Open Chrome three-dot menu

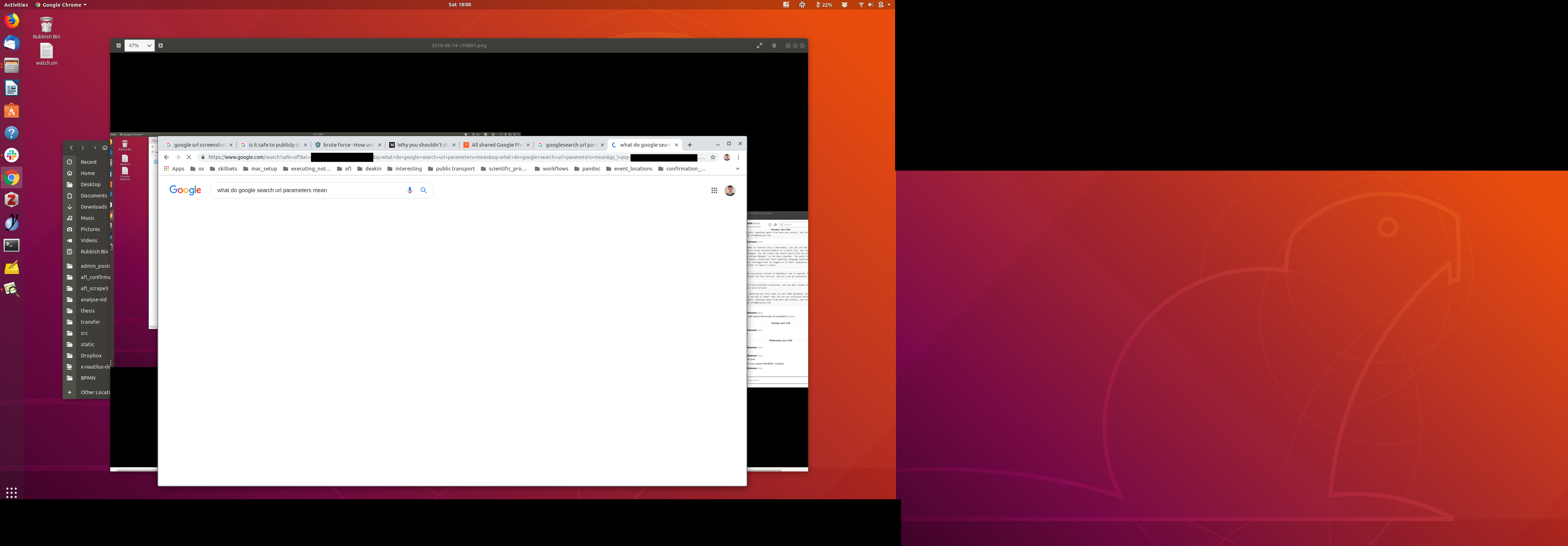[x=738, y=157]
